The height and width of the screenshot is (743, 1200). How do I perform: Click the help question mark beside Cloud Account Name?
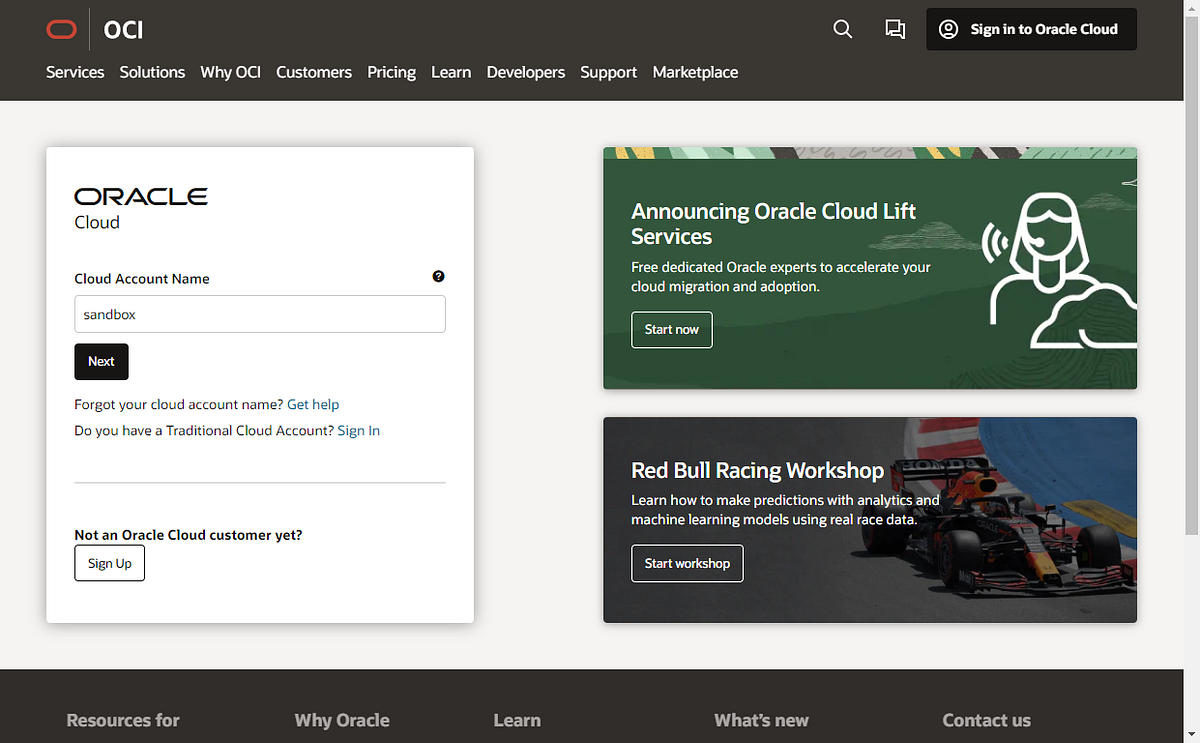pos(438,276)
